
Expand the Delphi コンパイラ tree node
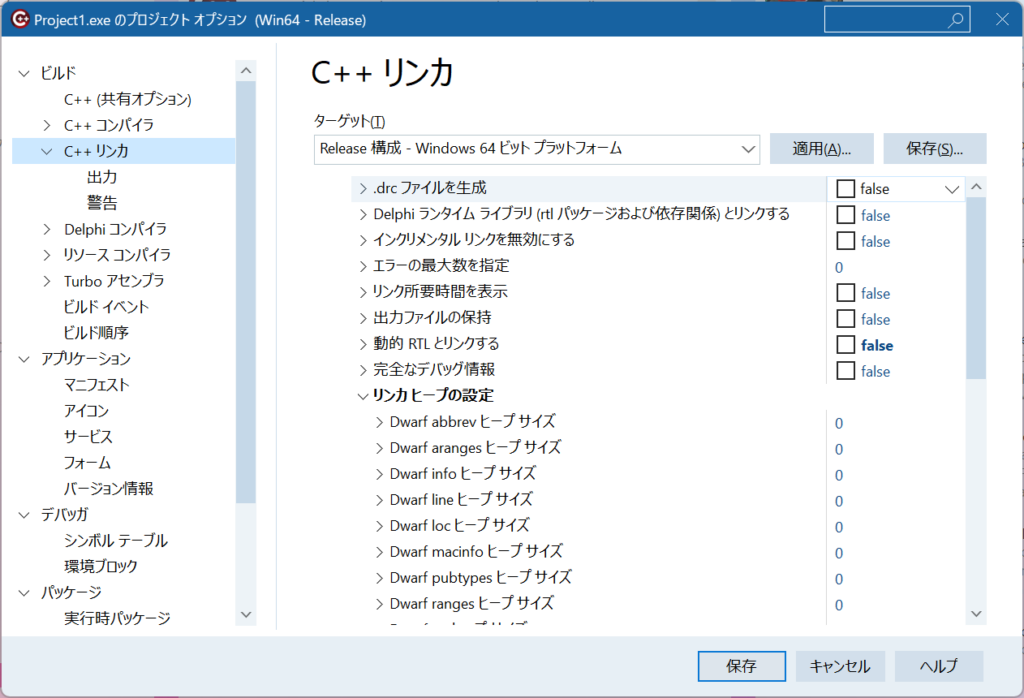pyautogui.click(x=47, y=229)
